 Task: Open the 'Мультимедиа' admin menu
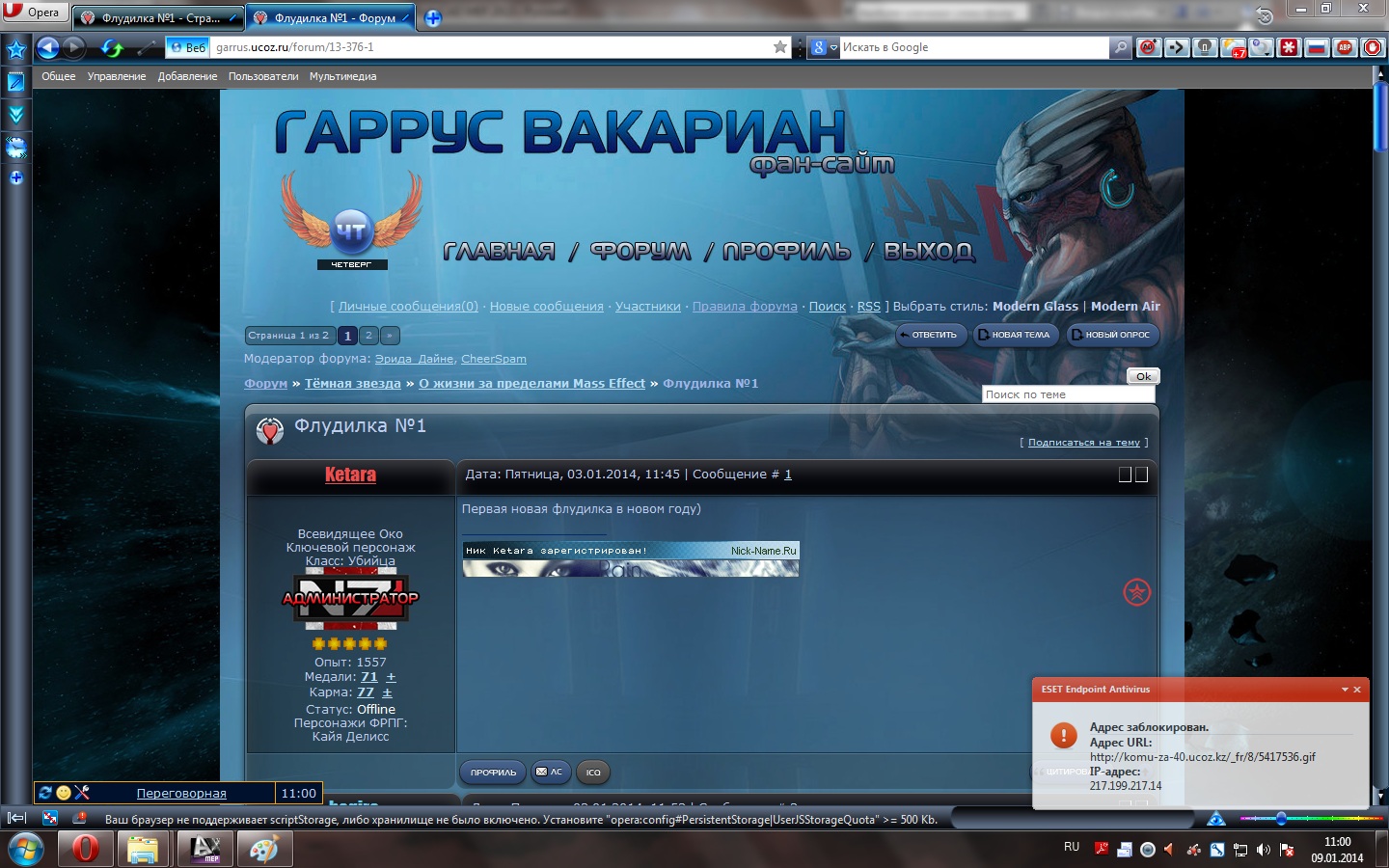(x=342, y=76)
